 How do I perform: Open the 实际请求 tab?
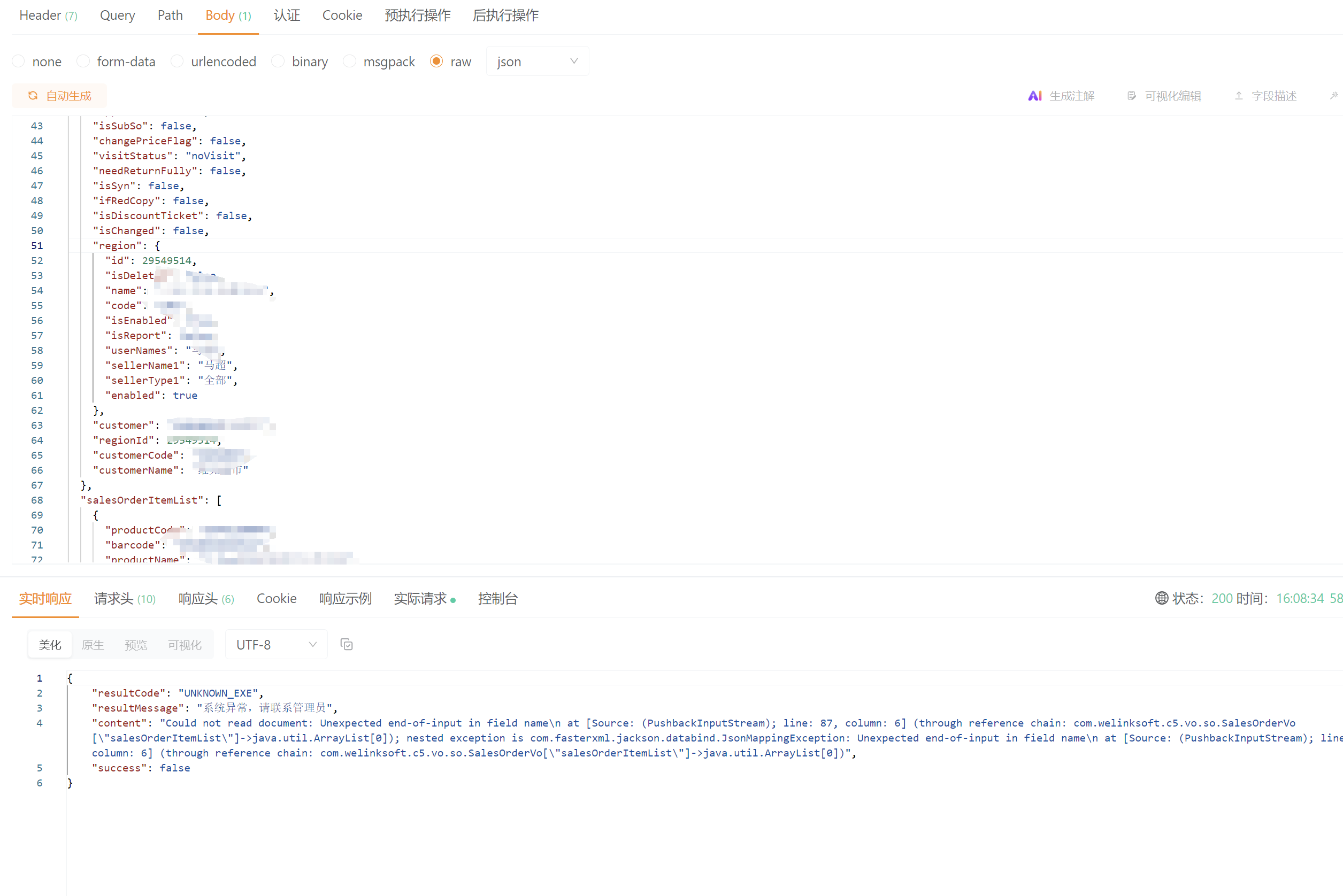click(424, 598)
